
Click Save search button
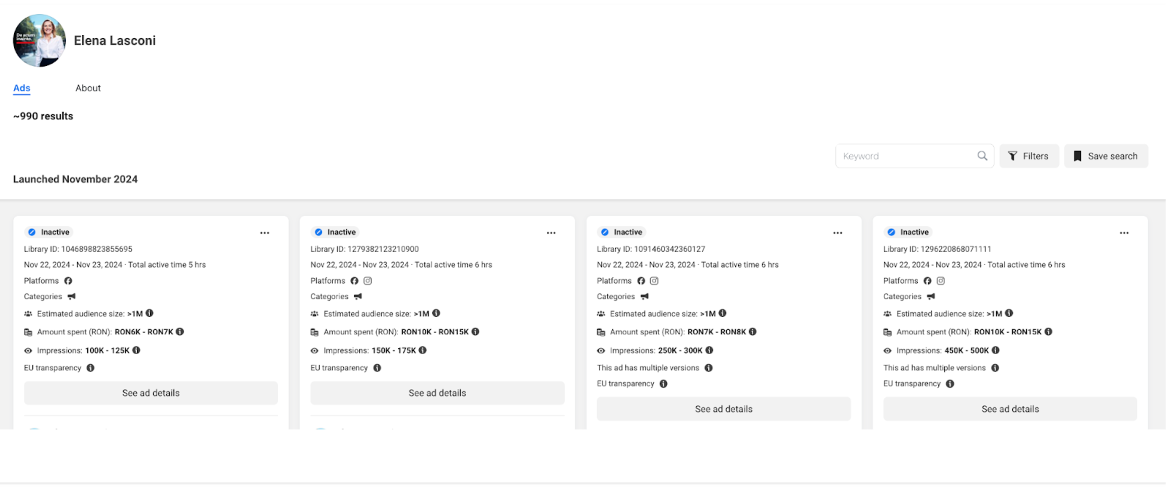(x=1105, y=156)
